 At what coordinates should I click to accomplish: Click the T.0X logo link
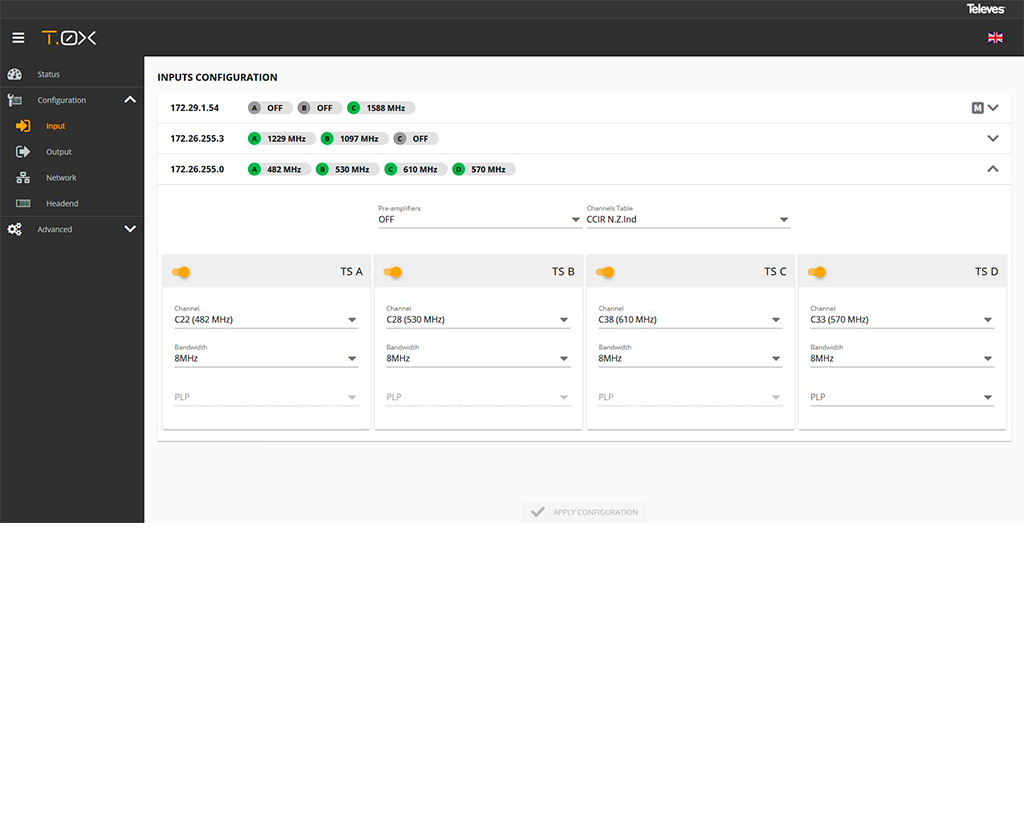coord(69,38)
